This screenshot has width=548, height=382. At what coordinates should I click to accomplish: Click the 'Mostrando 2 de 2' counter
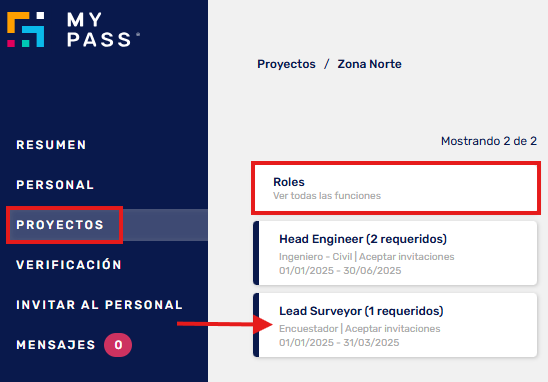[489, 141]
